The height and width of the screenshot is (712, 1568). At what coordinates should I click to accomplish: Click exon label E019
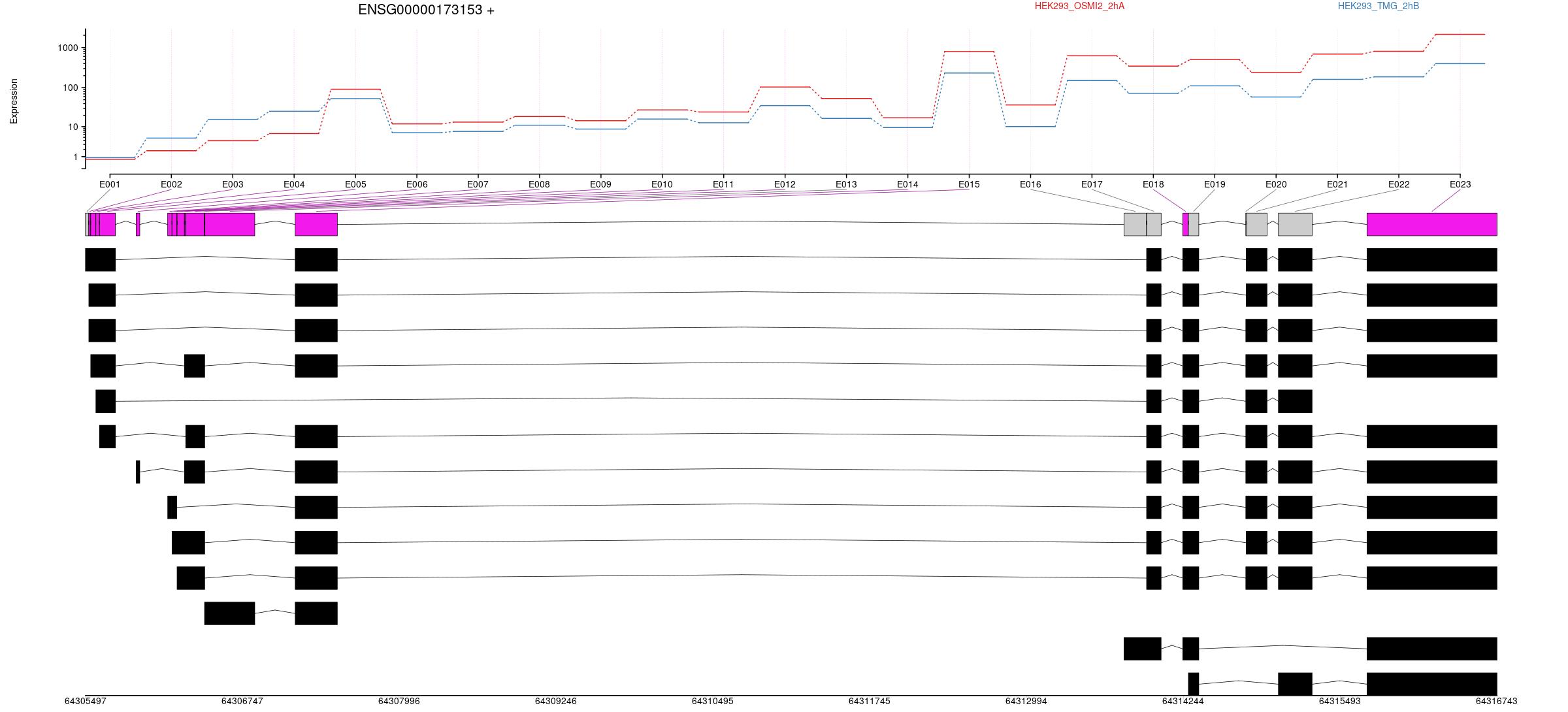[x=1215, y=184]
